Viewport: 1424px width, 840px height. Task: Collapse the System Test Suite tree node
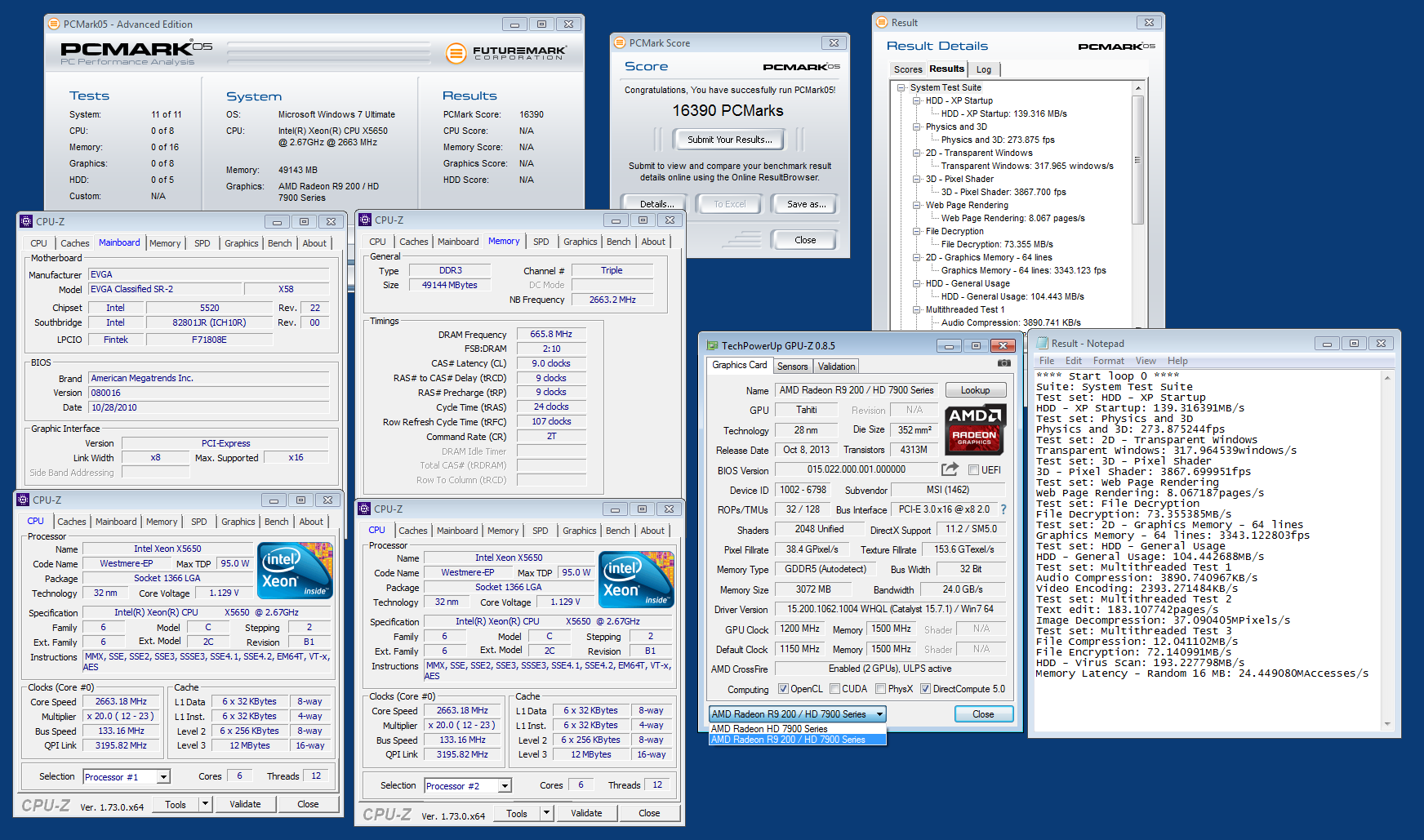point(901,88)
